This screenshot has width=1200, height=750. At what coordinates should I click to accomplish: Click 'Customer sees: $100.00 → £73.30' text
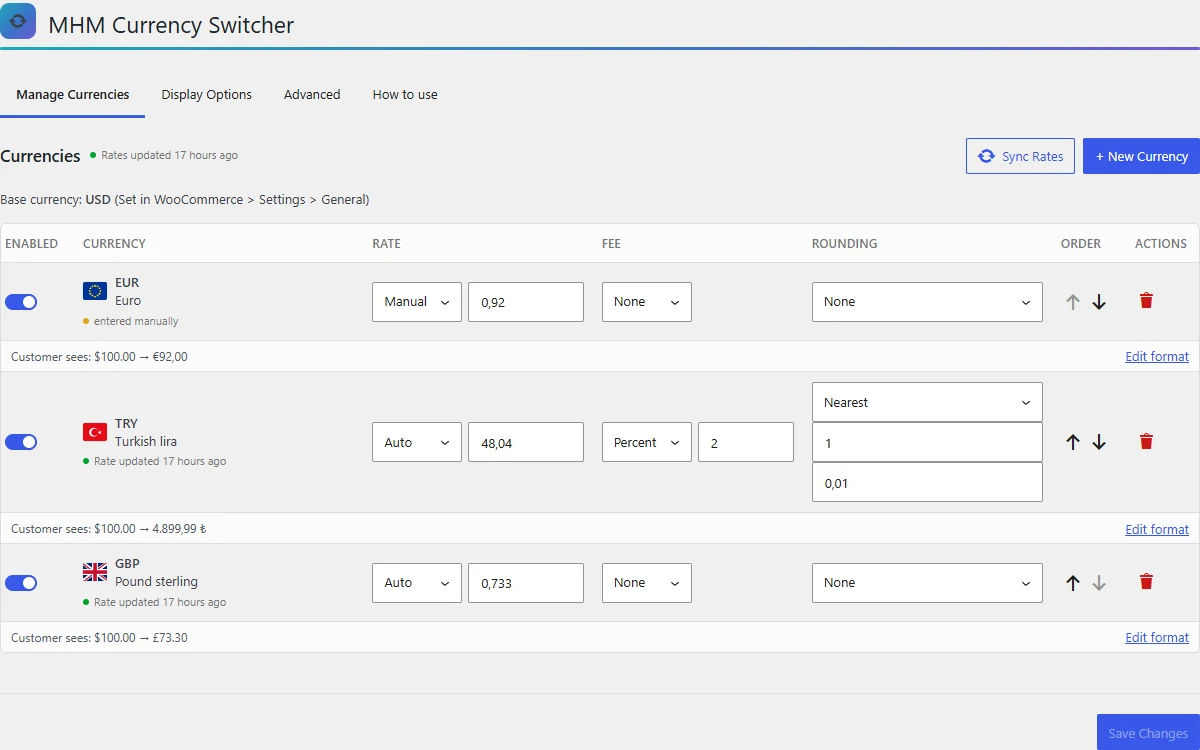[99, 637]
